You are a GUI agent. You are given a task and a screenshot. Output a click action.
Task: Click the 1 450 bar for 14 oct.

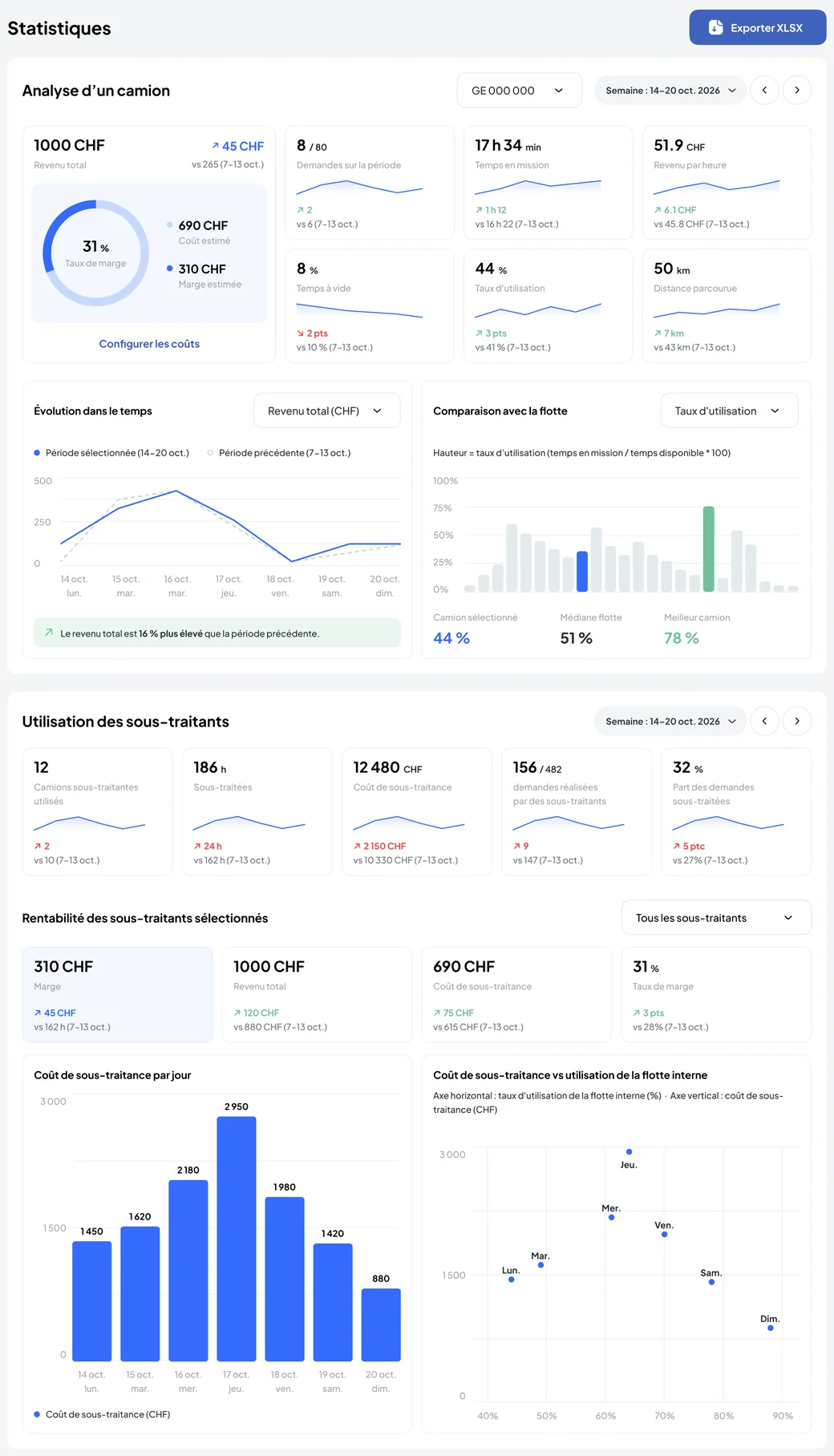tap(92, 1301)
